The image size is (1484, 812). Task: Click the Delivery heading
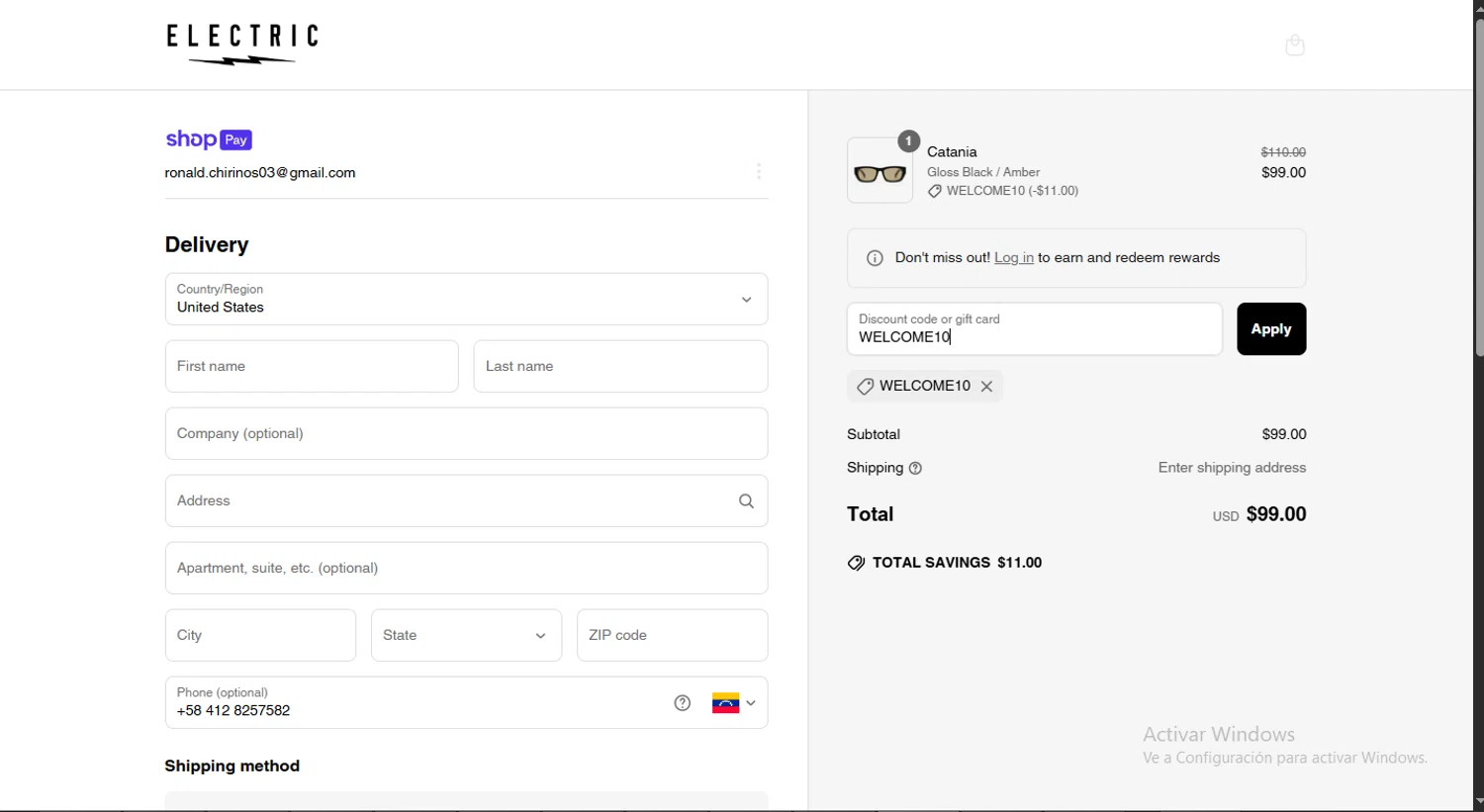pyautogui.click(x=207, y=245)
